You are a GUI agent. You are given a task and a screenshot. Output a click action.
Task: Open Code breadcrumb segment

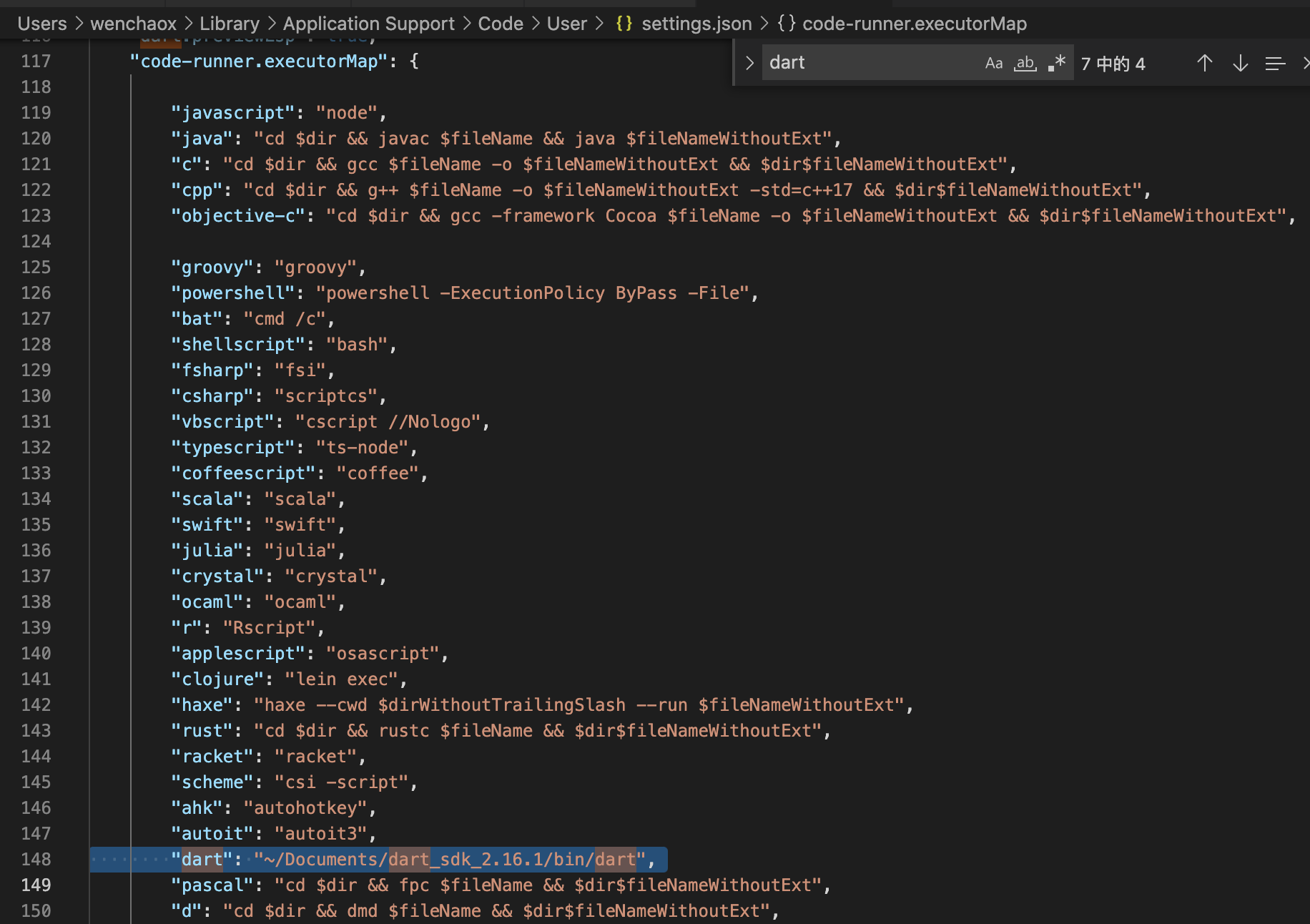501,24
